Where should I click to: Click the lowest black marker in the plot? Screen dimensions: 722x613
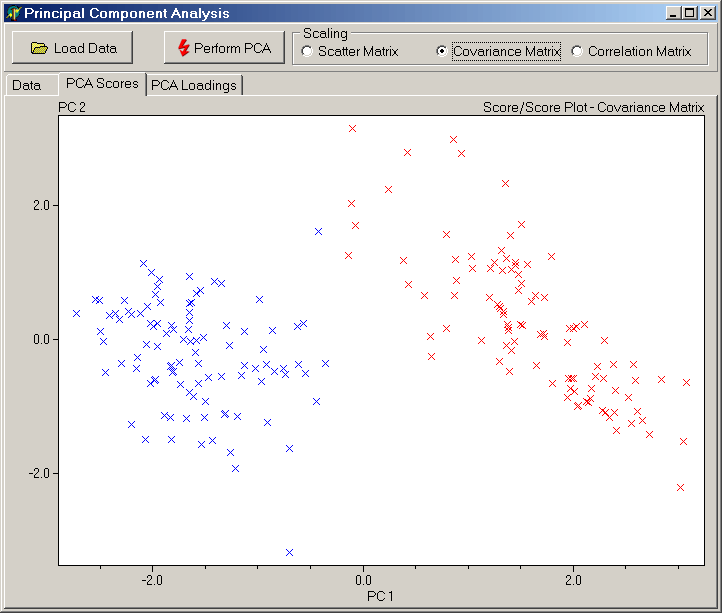click(x=290, y=552)
